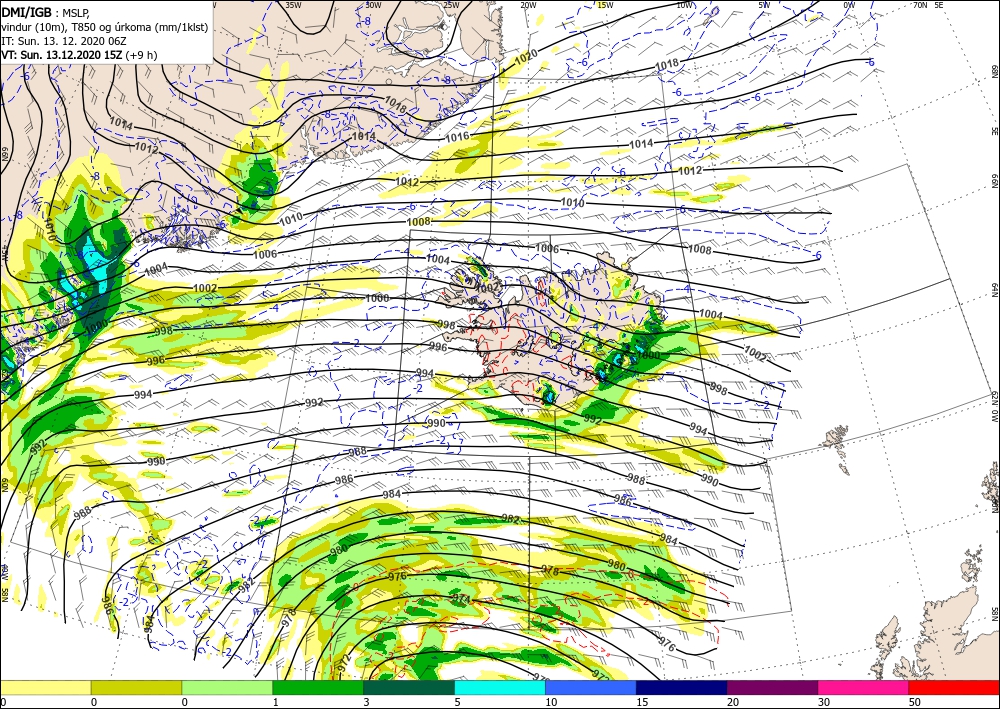Click the "vindur (10m), T850 og úrkoma" line

tap(104, 27)
